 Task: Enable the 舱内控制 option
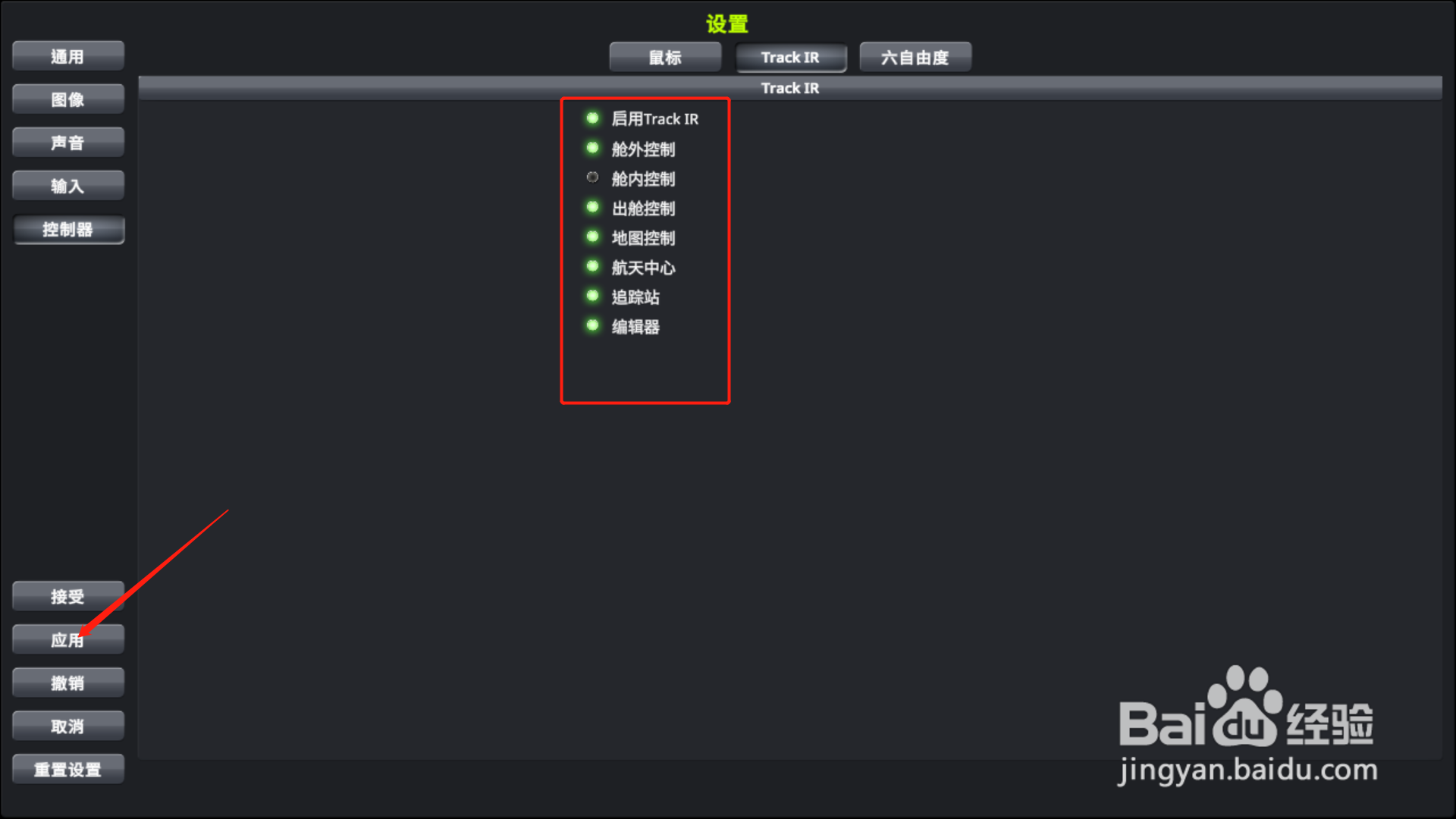592,177
